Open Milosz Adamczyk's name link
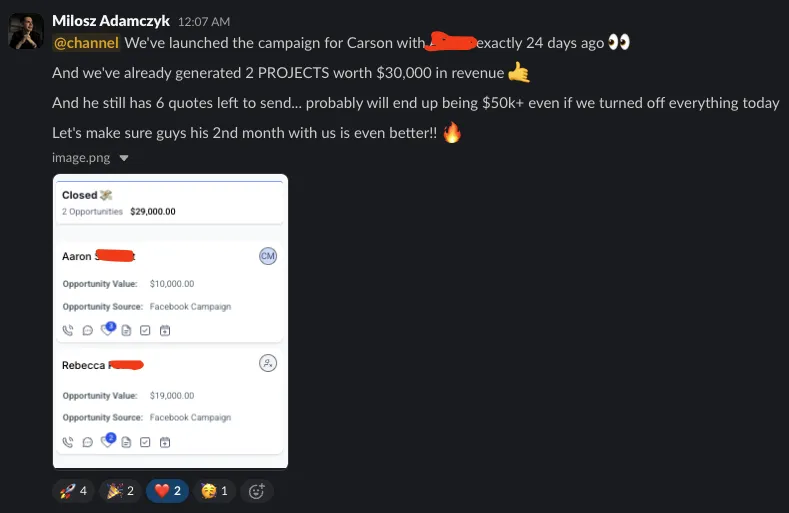 [111, 21]
